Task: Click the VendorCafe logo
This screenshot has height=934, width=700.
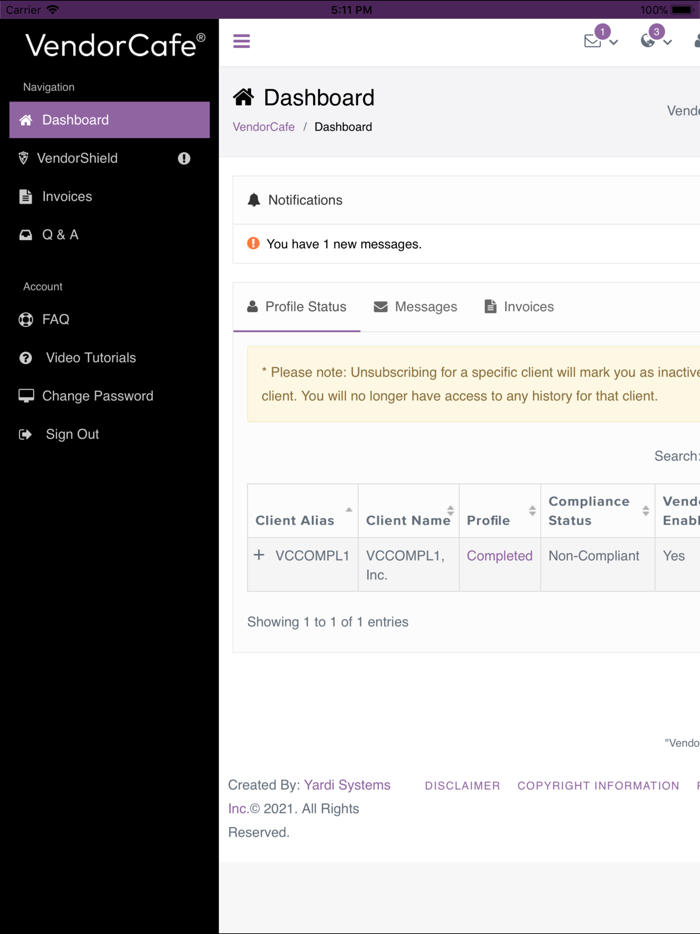Action: click(115, 45)
